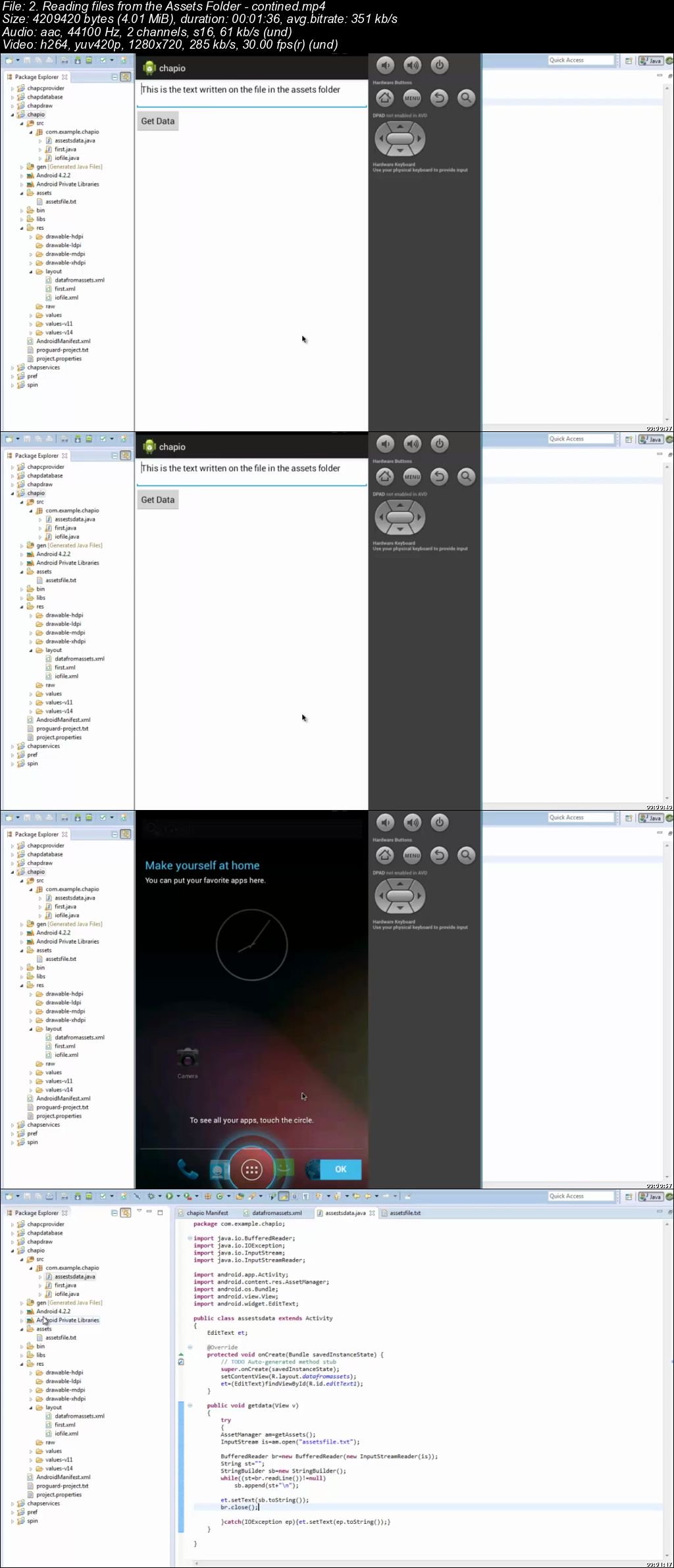Collapse the layout folder in the first frame's Package Explorer
Screen dimensions: 674x1568
coord(30,271)
